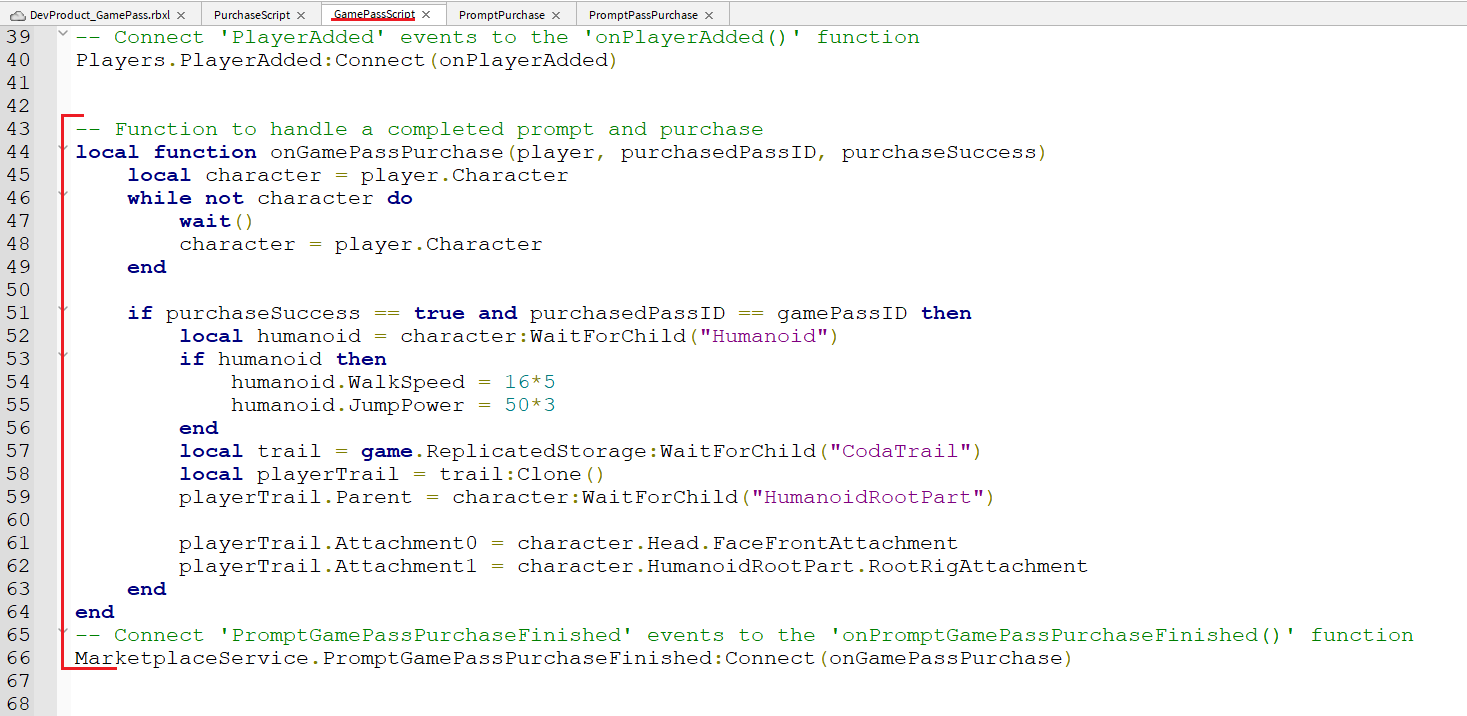This screenshot has height=716, width=1467.
Task: Click the 'Function to handle a completed prompt' comment
Action: coord(419,129)
